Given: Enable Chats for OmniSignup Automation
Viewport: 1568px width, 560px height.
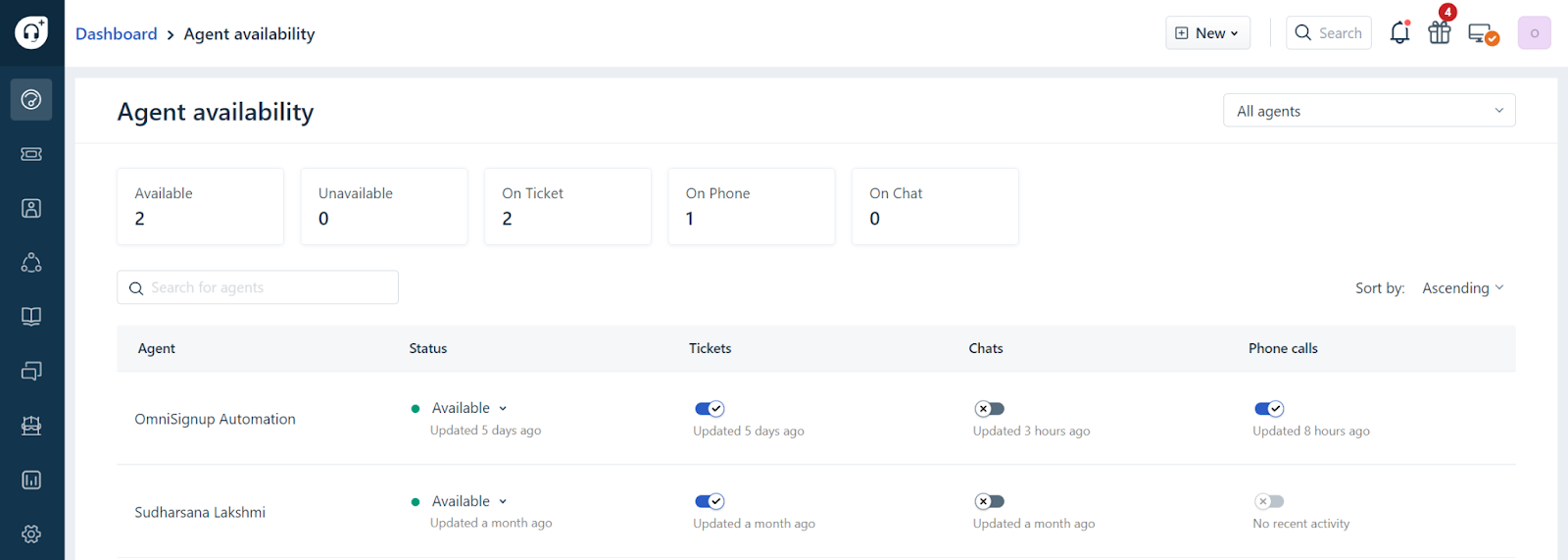Looking at the screenshot, I should (989, 409).
